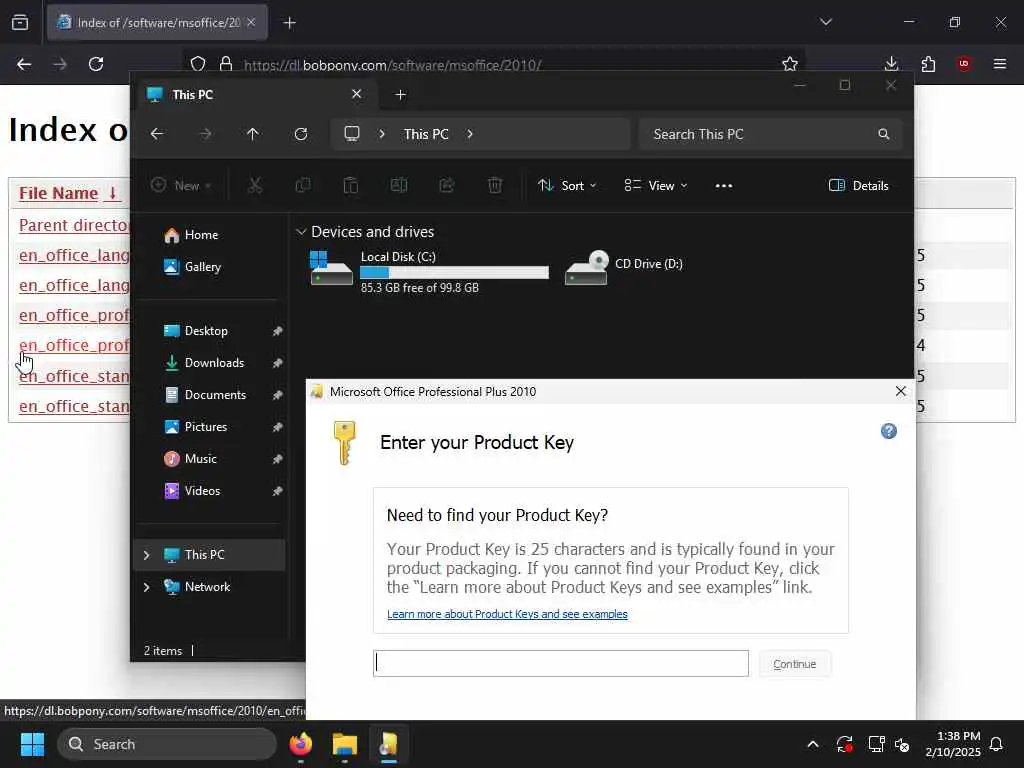1024x768 pixels.
Task: Click the Firefox back arrow
Action: click(24, 64)
